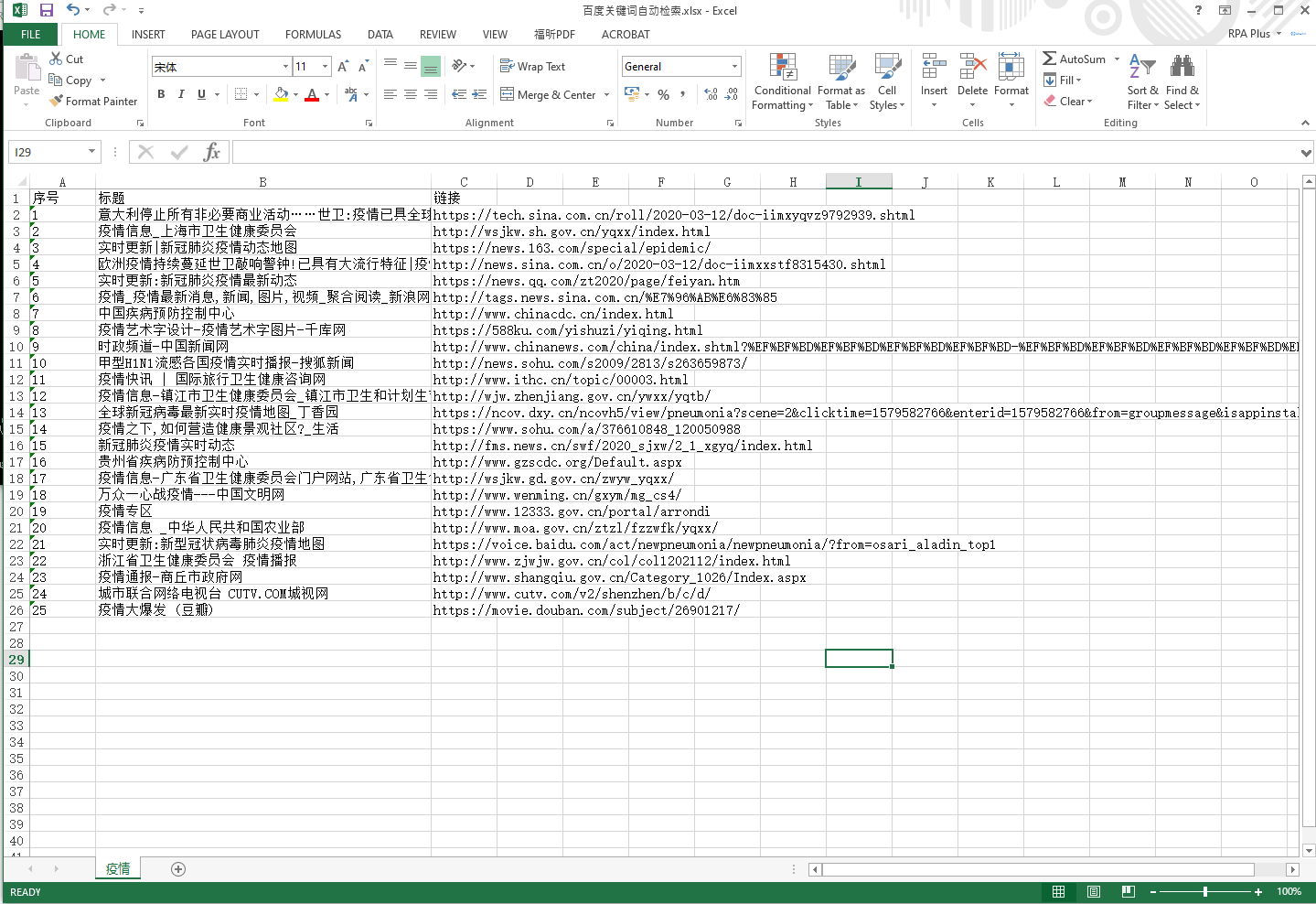This screenshot has height=904, width=1316.
Task: Click into the formula bar
Action: click(x=765, y=152)
